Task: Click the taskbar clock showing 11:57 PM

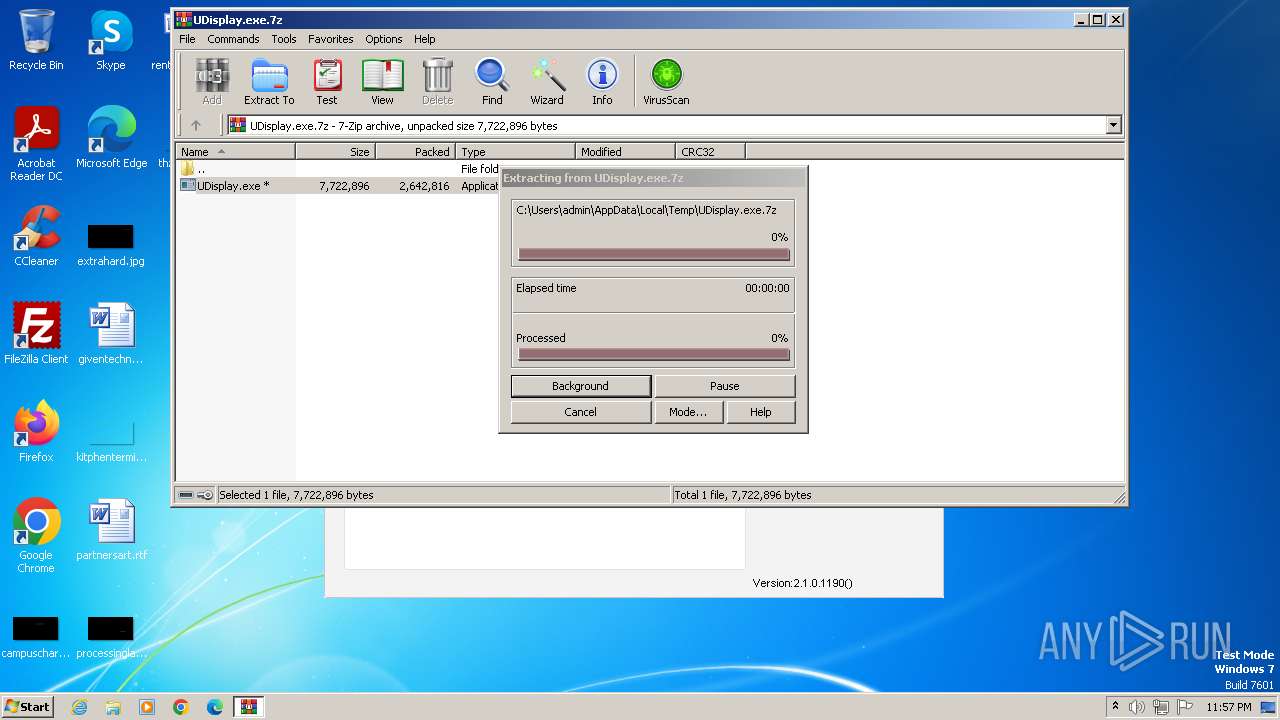Action: [1229, 707]
